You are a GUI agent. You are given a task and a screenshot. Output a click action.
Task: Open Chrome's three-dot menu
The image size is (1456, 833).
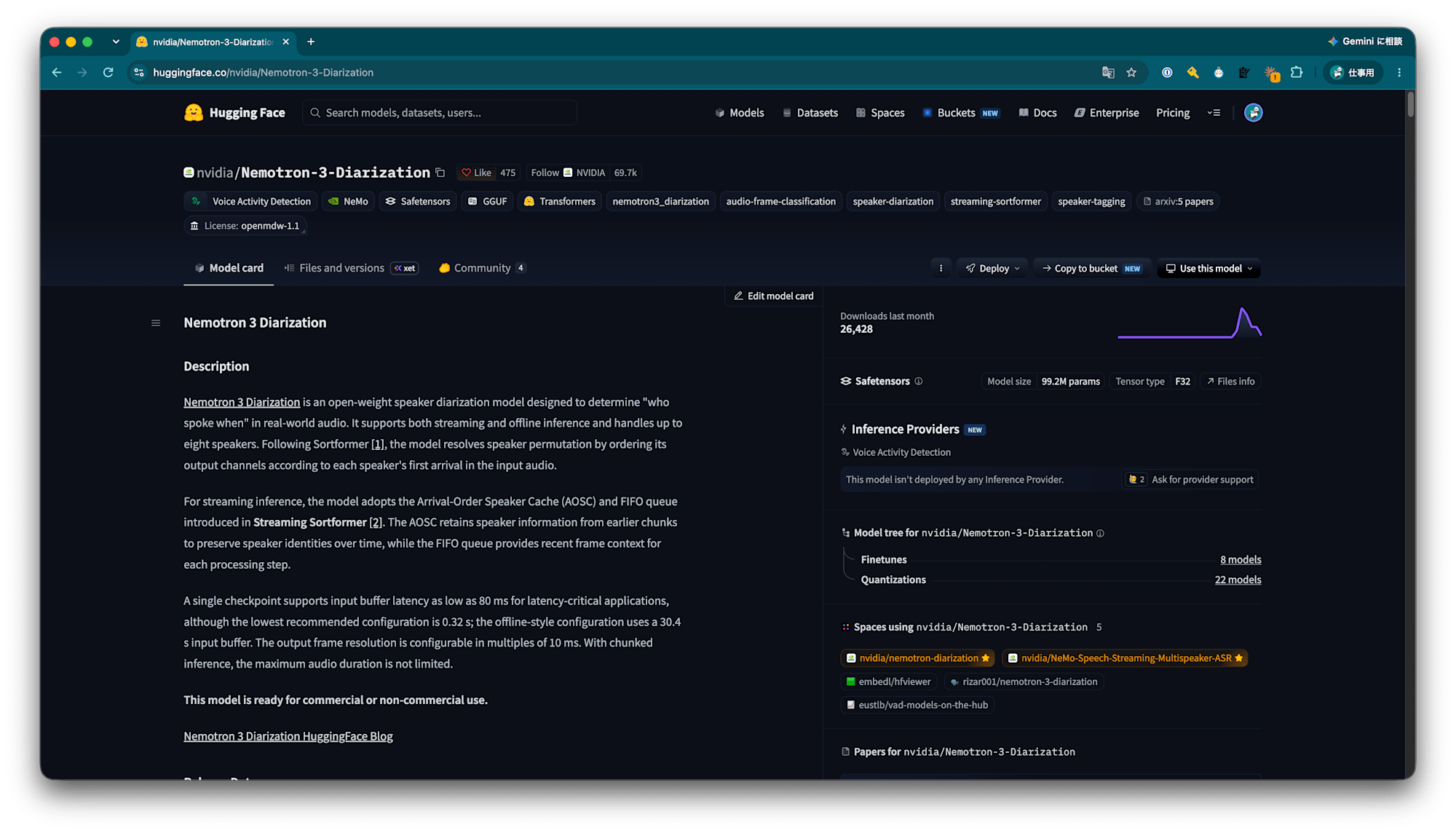point(1399,72)
